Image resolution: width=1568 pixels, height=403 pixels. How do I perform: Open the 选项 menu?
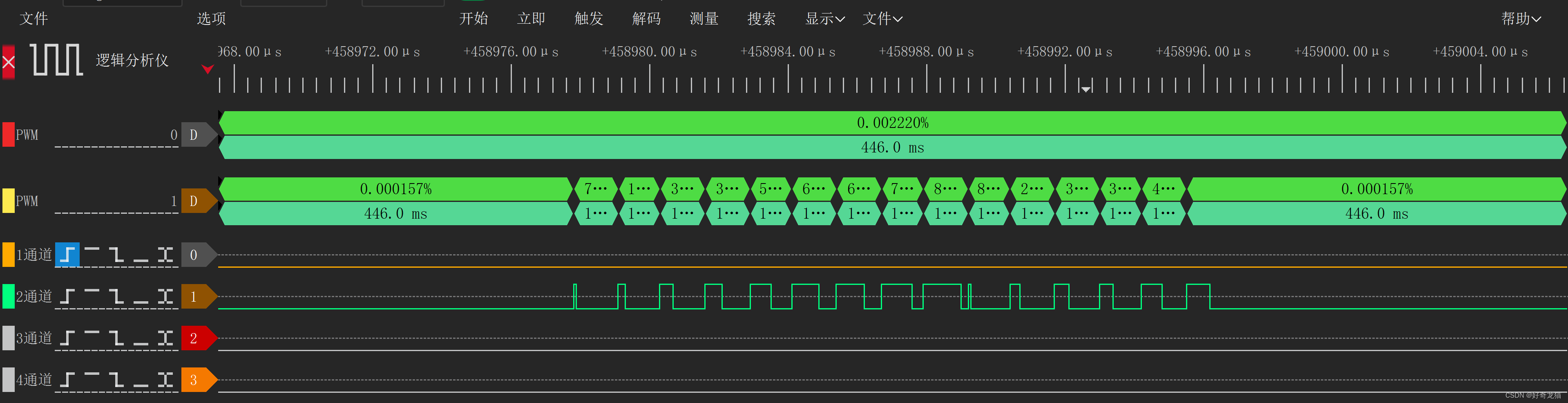tap(211, 19)
